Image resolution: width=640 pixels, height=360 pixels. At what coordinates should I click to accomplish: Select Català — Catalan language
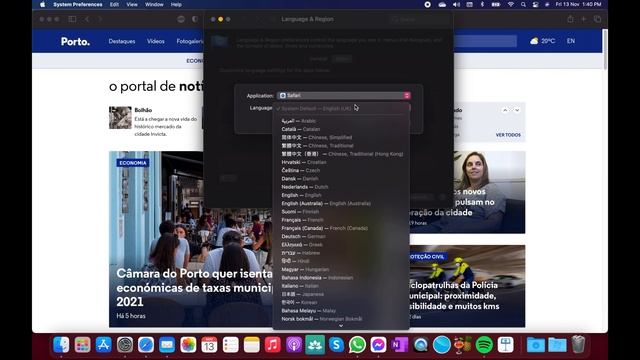(x=341, y=129)
